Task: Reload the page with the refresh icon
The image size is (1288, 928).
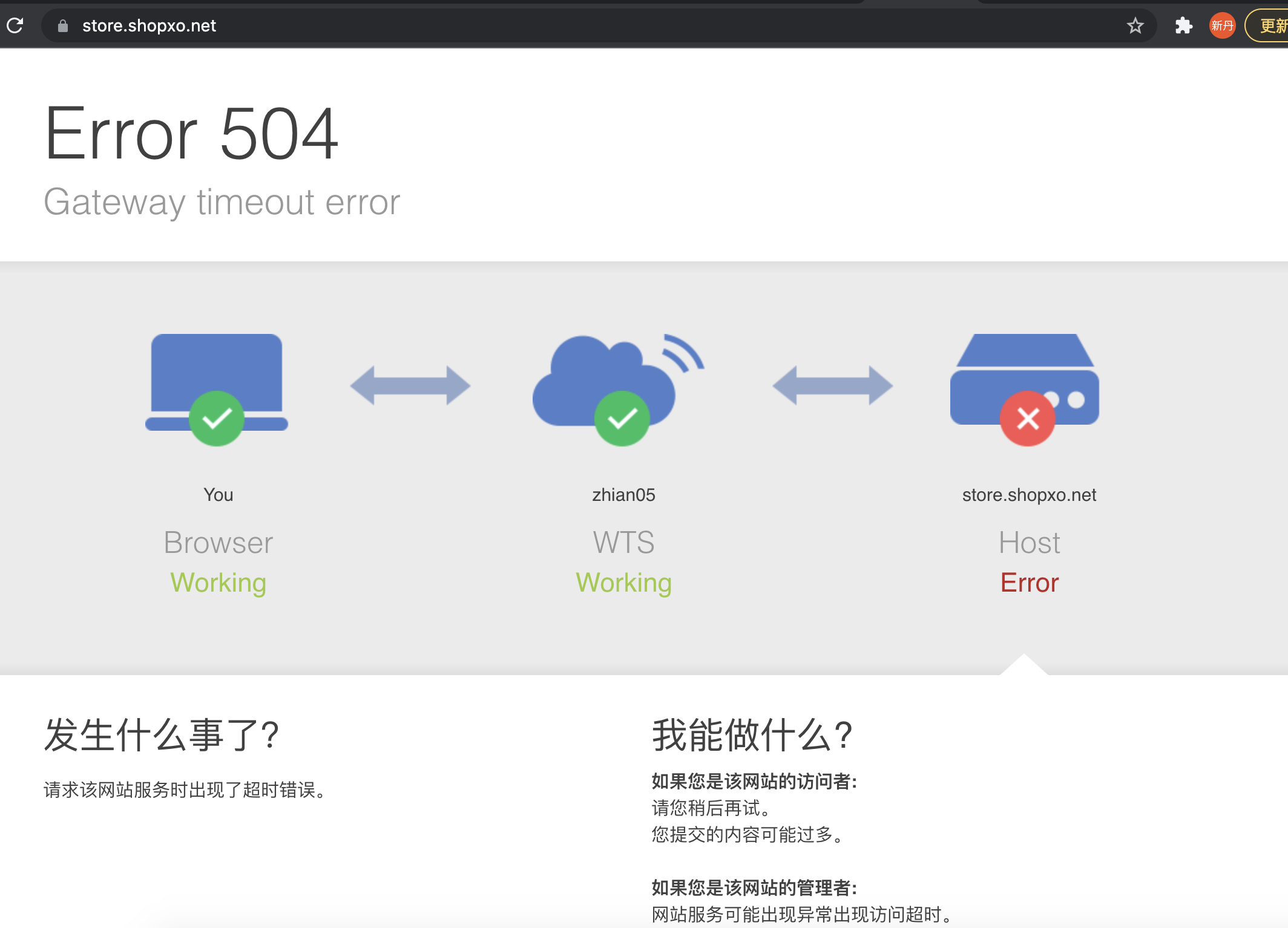Action: coord(15,25)
